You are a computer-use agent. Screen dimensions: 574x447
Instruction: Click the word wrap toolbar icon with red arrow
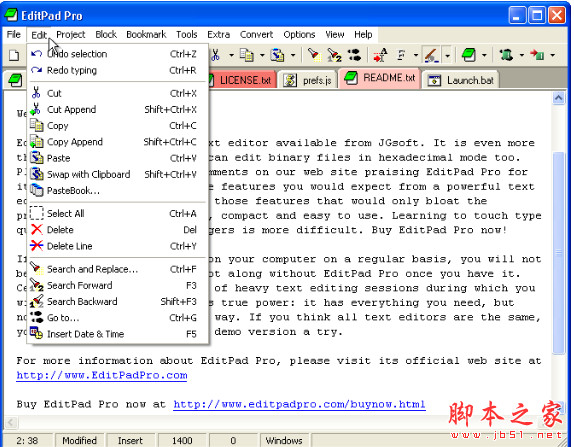click(x=380, y=55)
